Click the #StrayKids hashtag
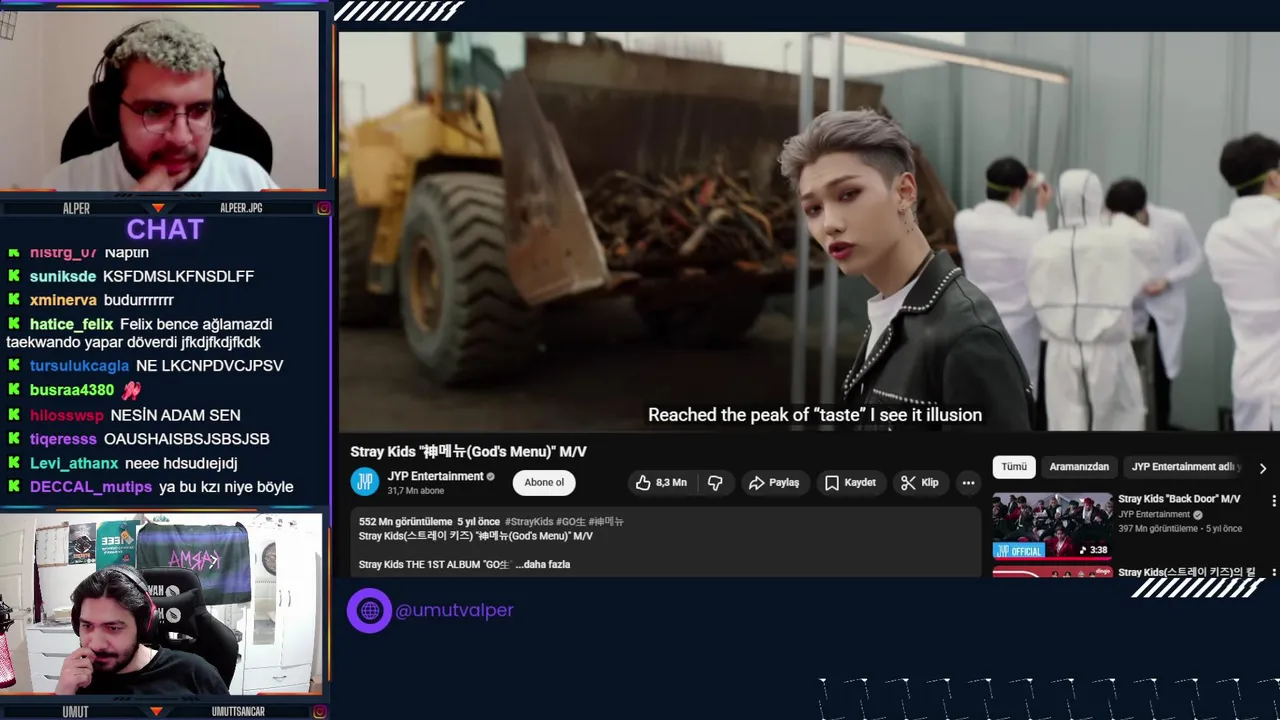This screenshot has width=1280, height=720. (x=530, y=521)
